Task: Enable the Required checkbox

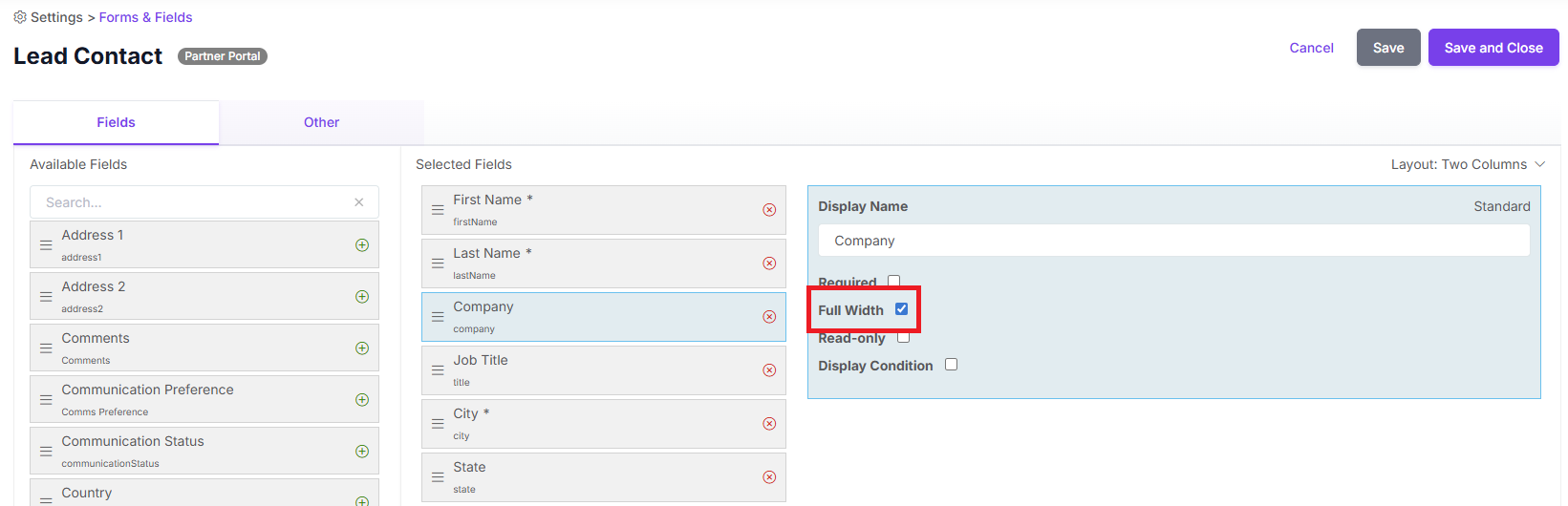Action: [894, 282]
